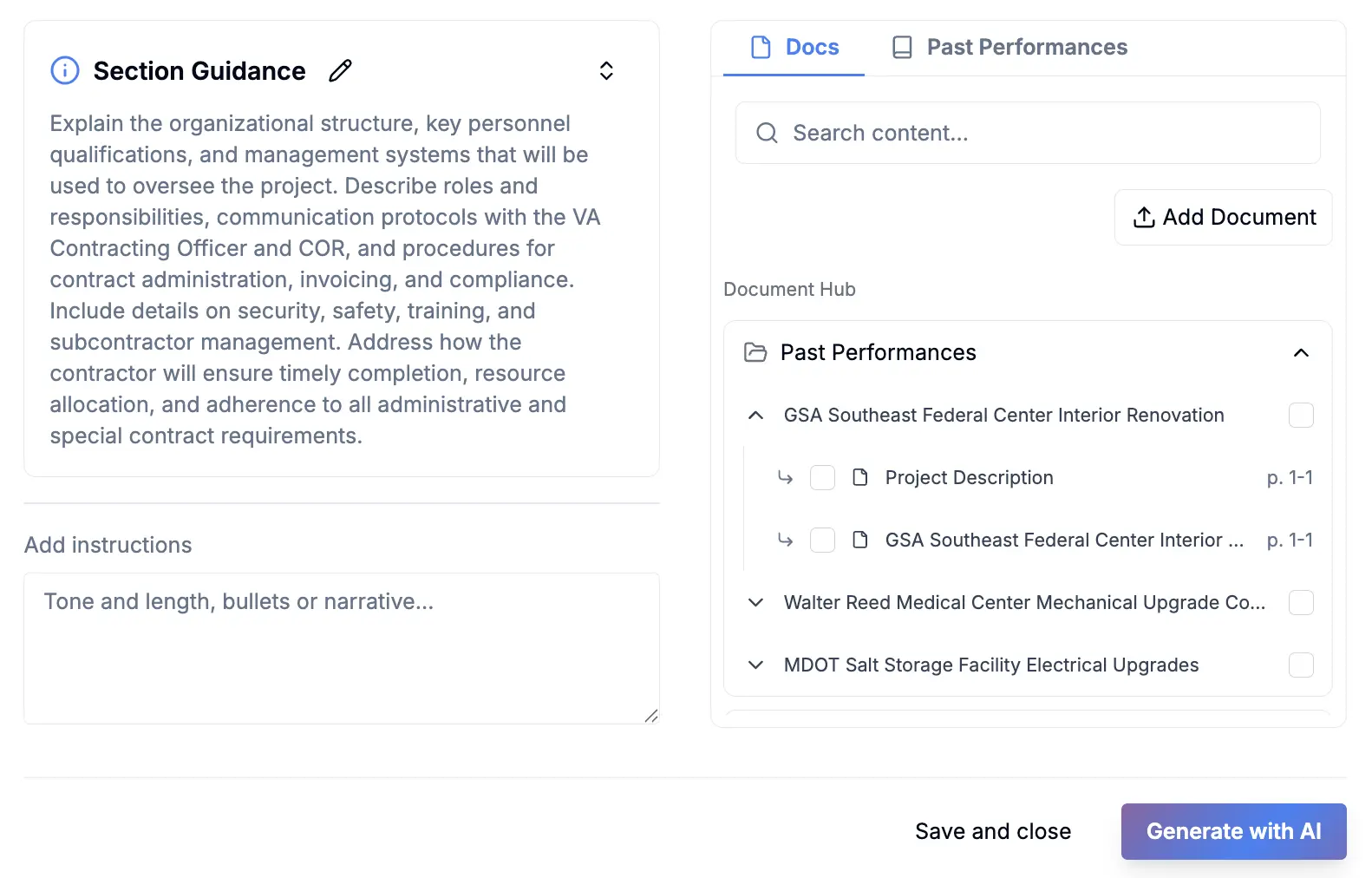Click Save and close

[992, 831]
